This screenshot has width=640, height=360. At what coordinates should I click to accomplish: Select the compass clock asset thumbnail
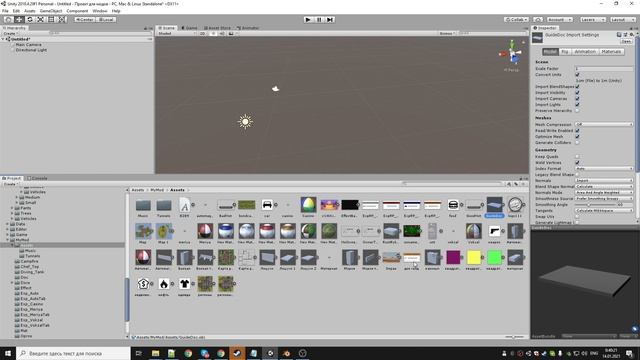click(x=515, y=204)
